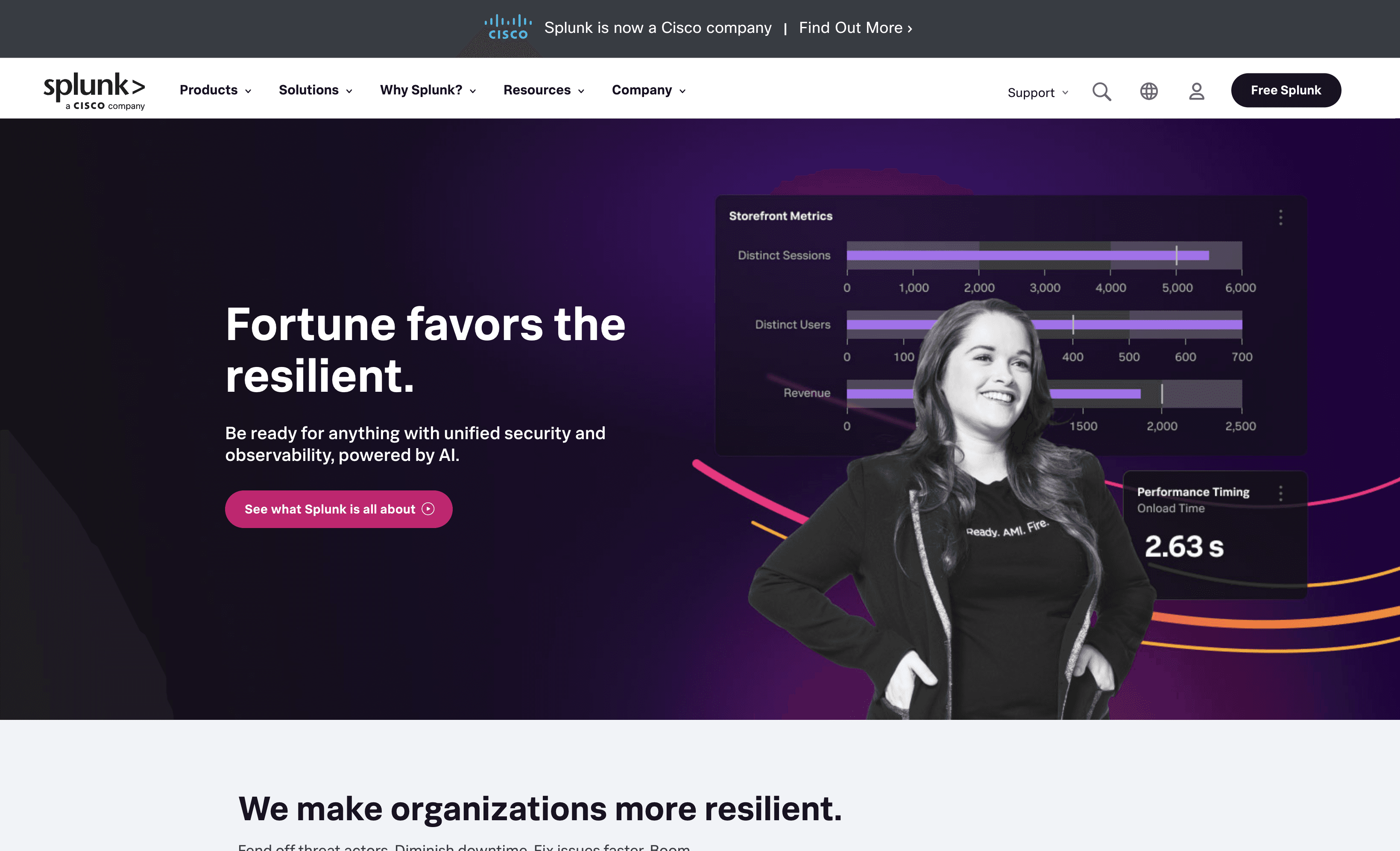The width and height of the screenshot is (1400, 851).
Task: Open Storefront Metrics three-dot menu
Action: [x=1281, y=217]
